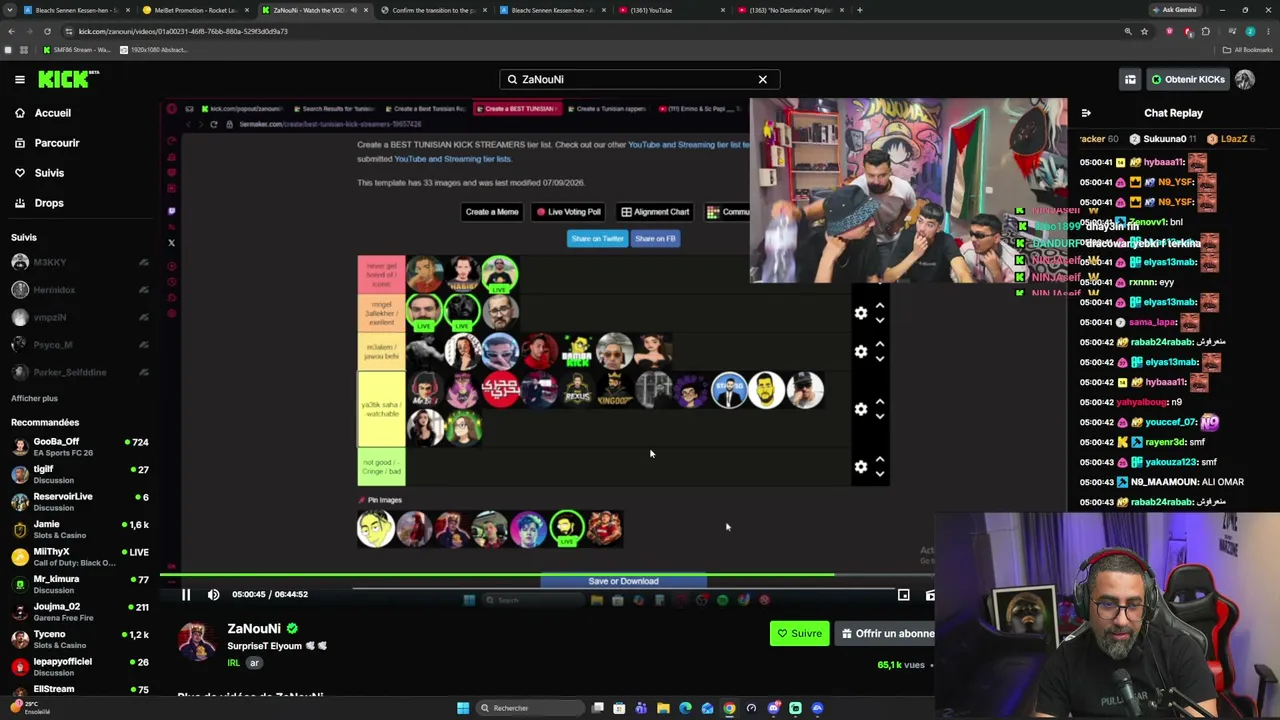Screen dimensions: 1280x720
Task: Open GooBa_Off recommended channel
Action: point(80,447)
